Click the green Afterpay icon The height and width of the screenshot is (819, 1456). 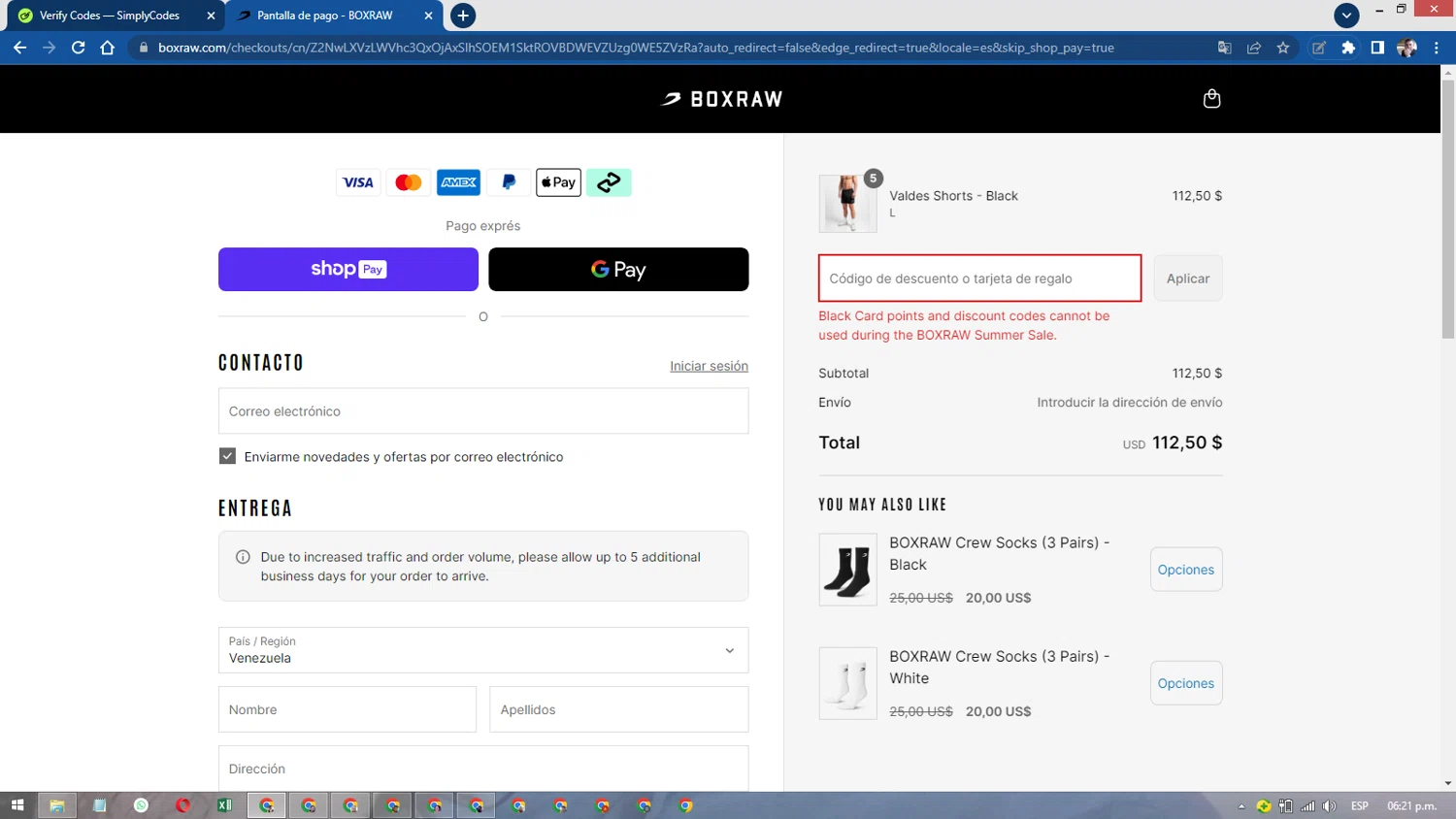point(609,182)
